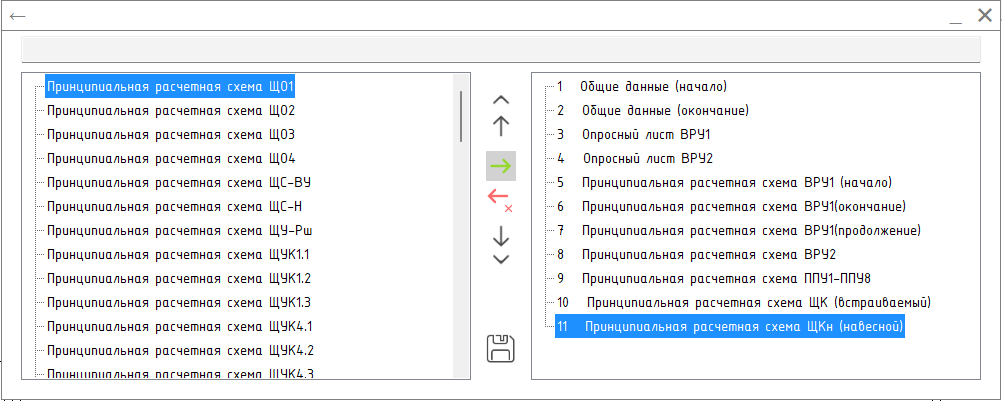Select Принципиальная расчетная схема ЩС-ВУ item

tap(179, 183)
